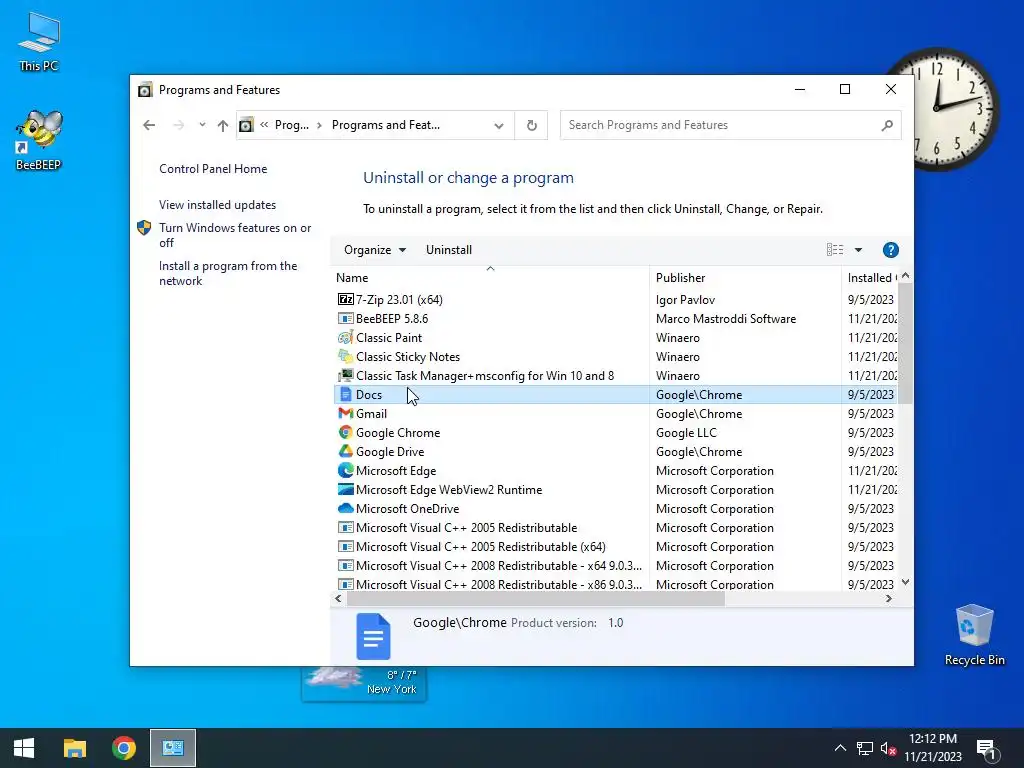Screen dimensions: 1024x768
Task: Show hidden tray icons chevron
Action: (840, 748)
